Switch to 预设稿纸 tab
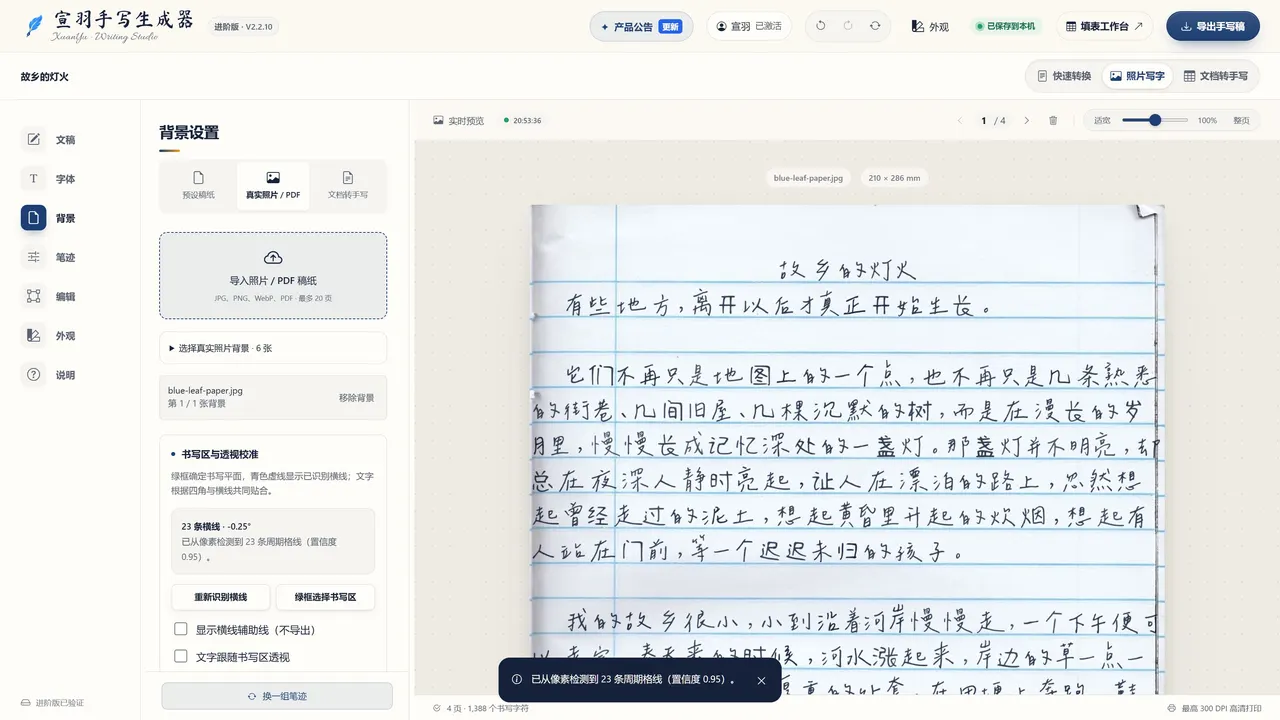 pyautogui.click(x=198, y=186)
